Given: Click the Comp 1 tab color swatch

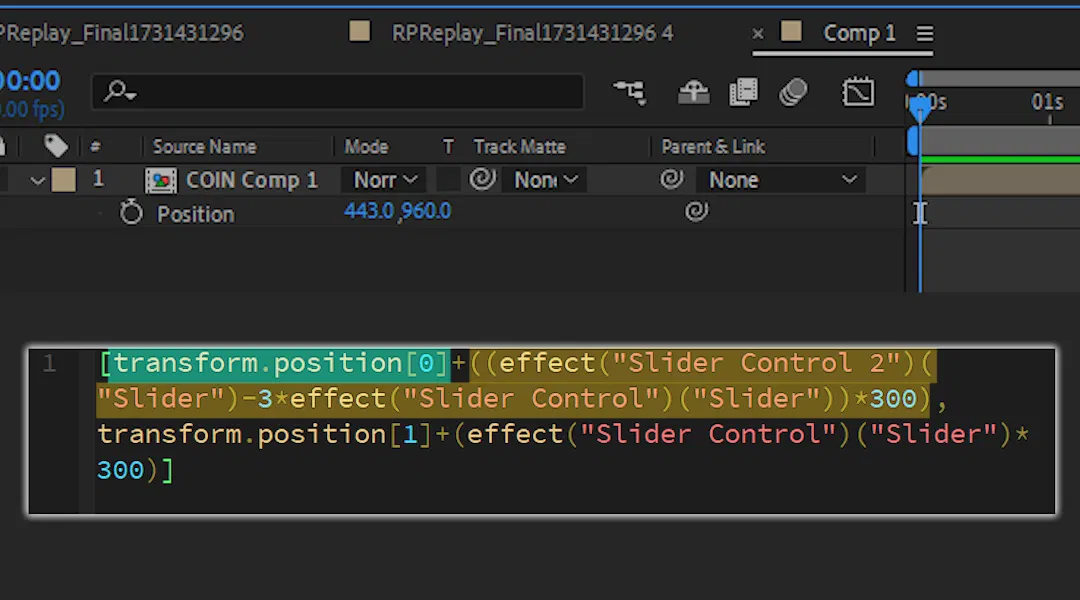Looking at the screenshot, I should (791, 31).
